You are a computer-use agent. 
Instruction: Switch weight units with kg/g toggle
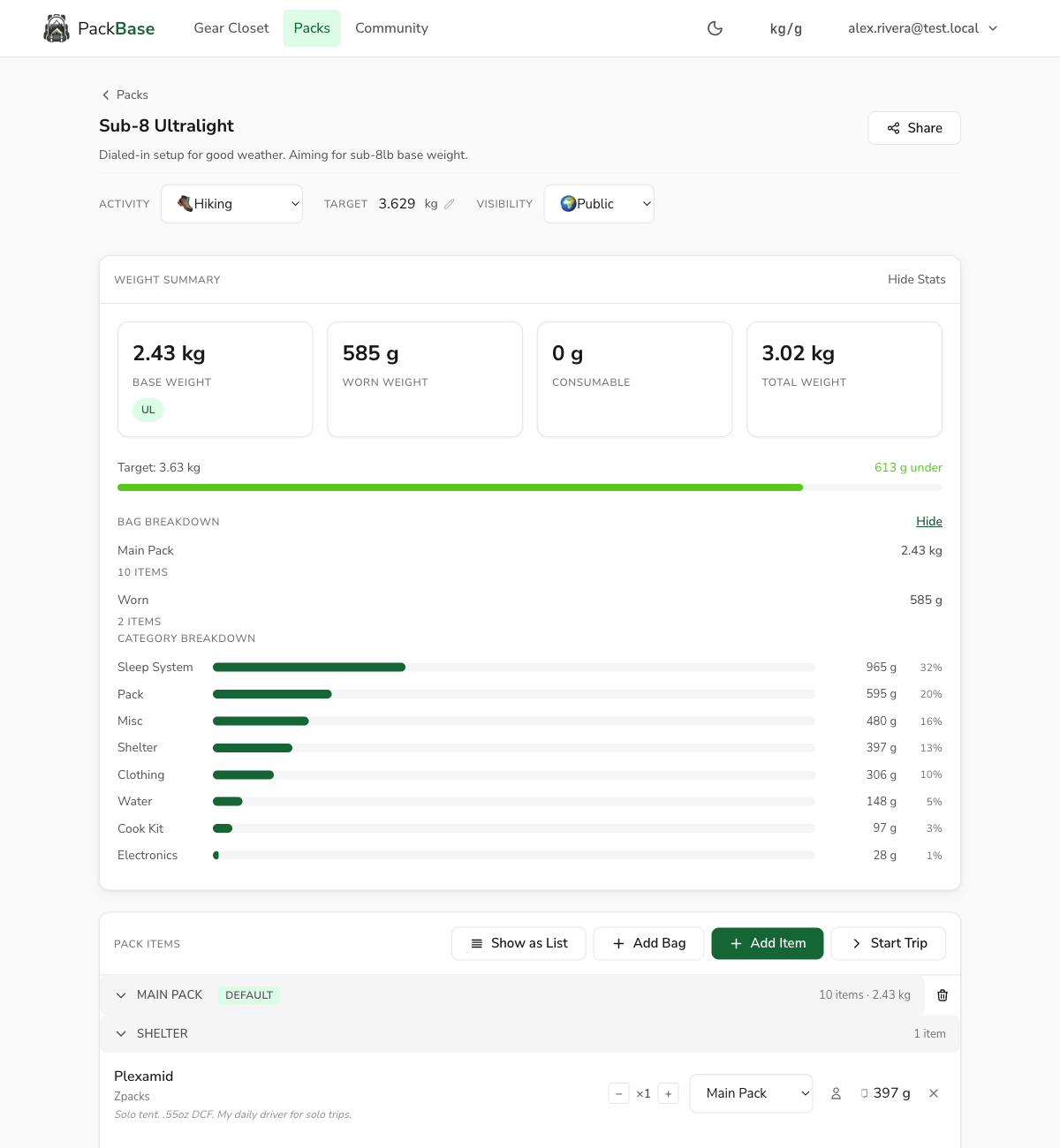point(785,28)
